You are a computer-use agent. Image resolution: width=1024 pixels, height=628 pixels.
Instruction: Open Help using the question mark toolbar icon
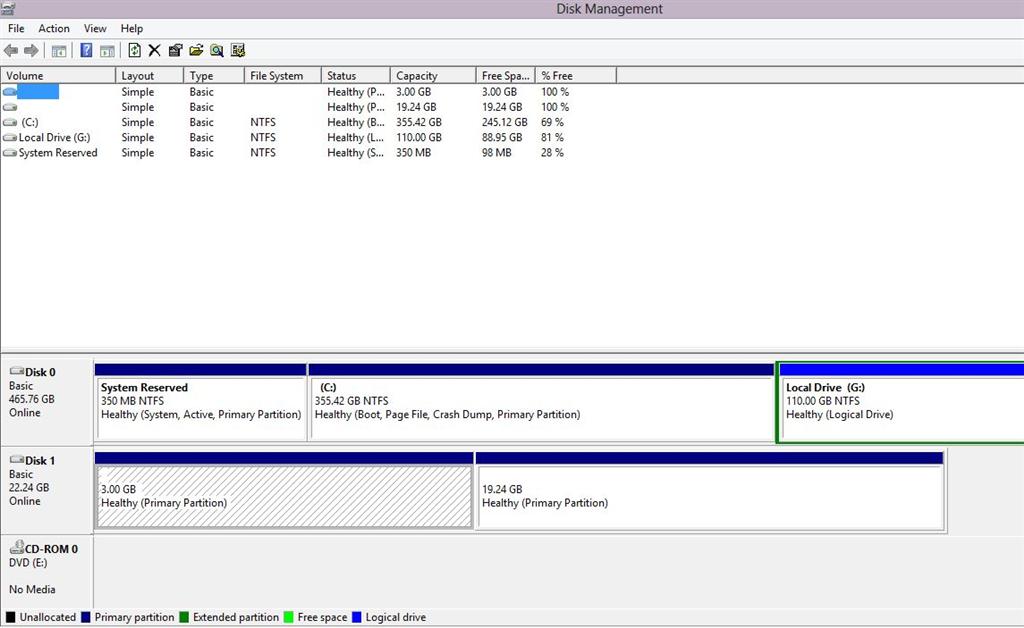coord(85,50)
